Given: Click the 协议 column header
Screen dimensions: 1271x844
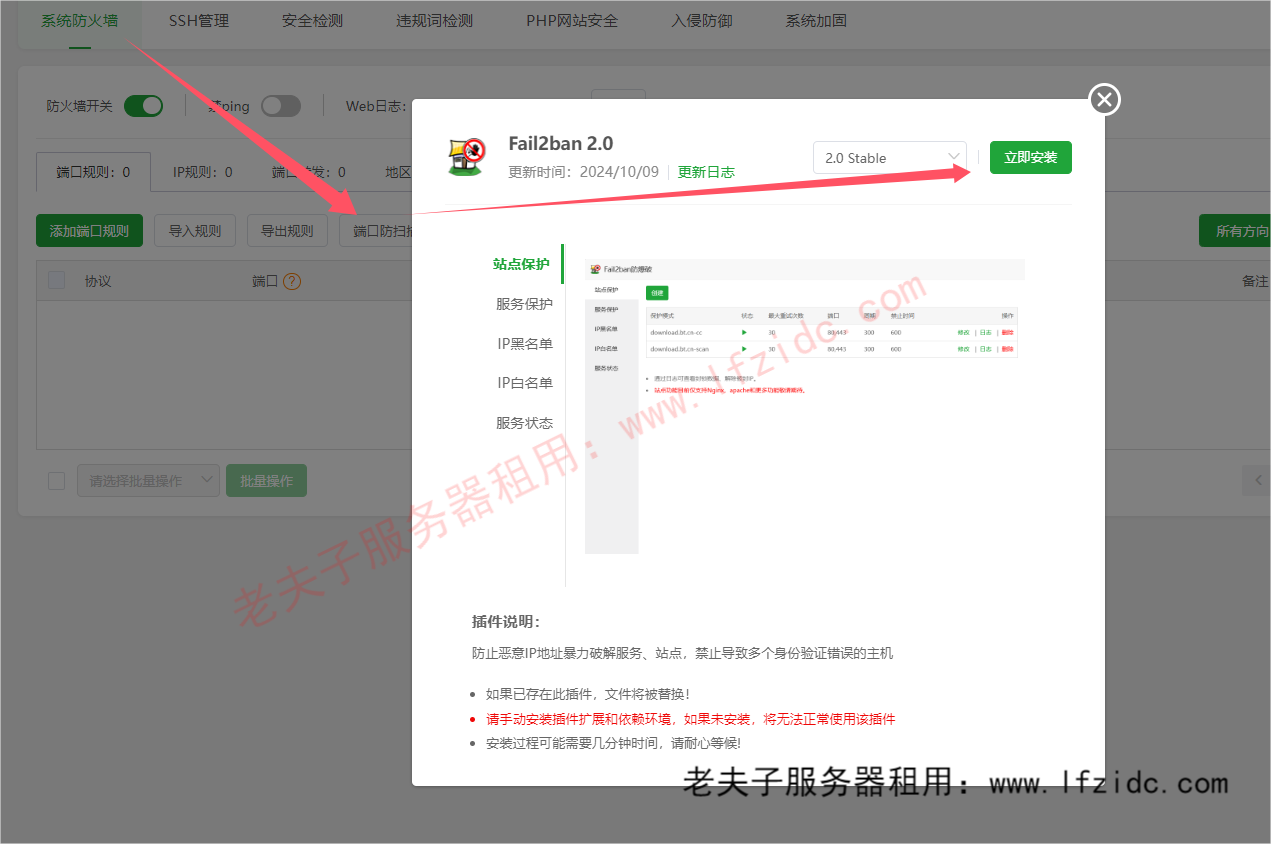Looking at the screenshot, I should (x=98, y=281).
